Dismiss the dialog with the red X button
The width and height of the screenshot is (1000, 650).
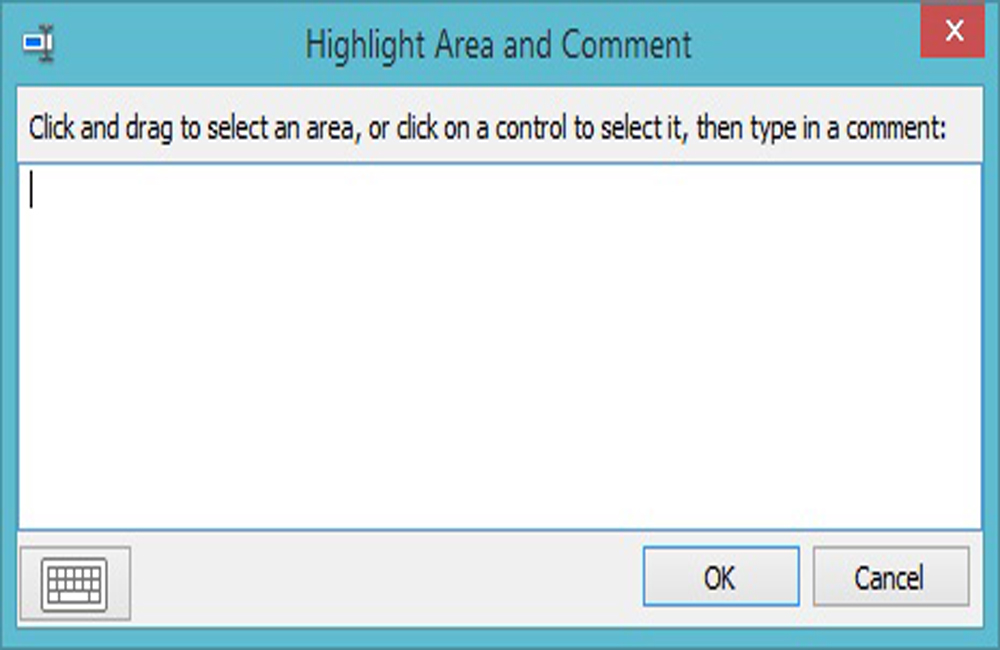(954, 32)
